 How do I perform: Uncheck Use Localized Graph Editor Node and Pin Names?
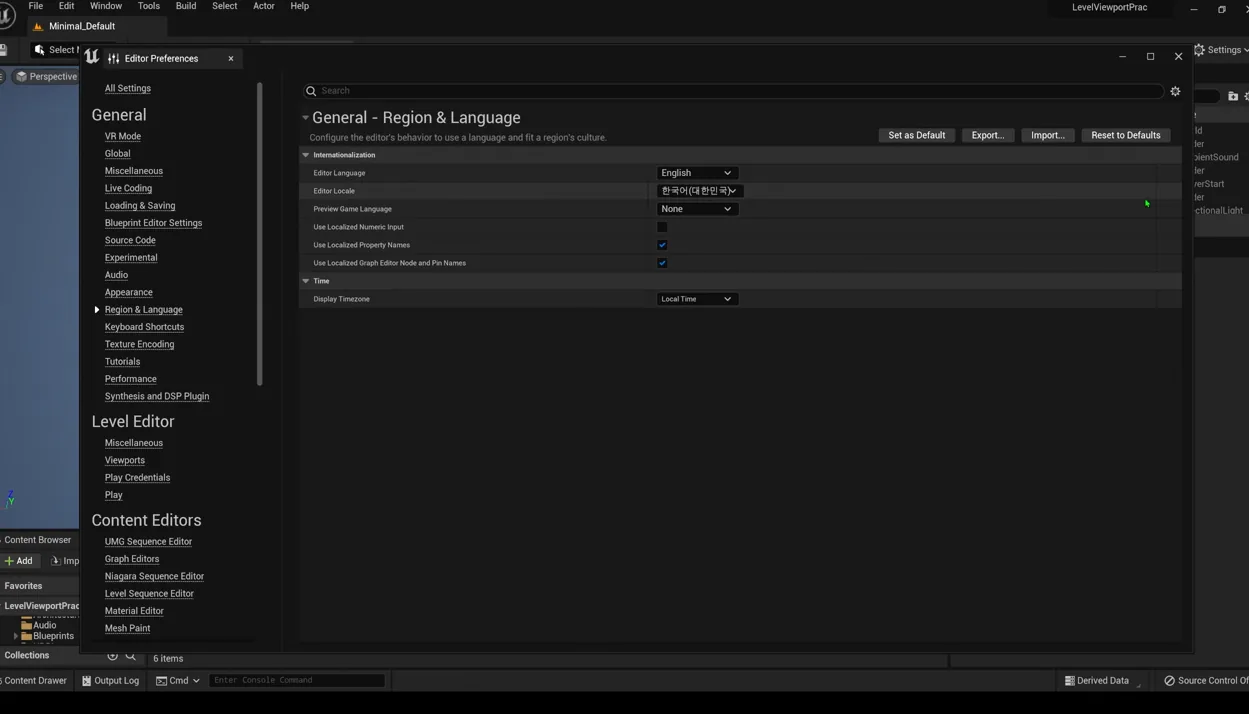click(662, 263)
